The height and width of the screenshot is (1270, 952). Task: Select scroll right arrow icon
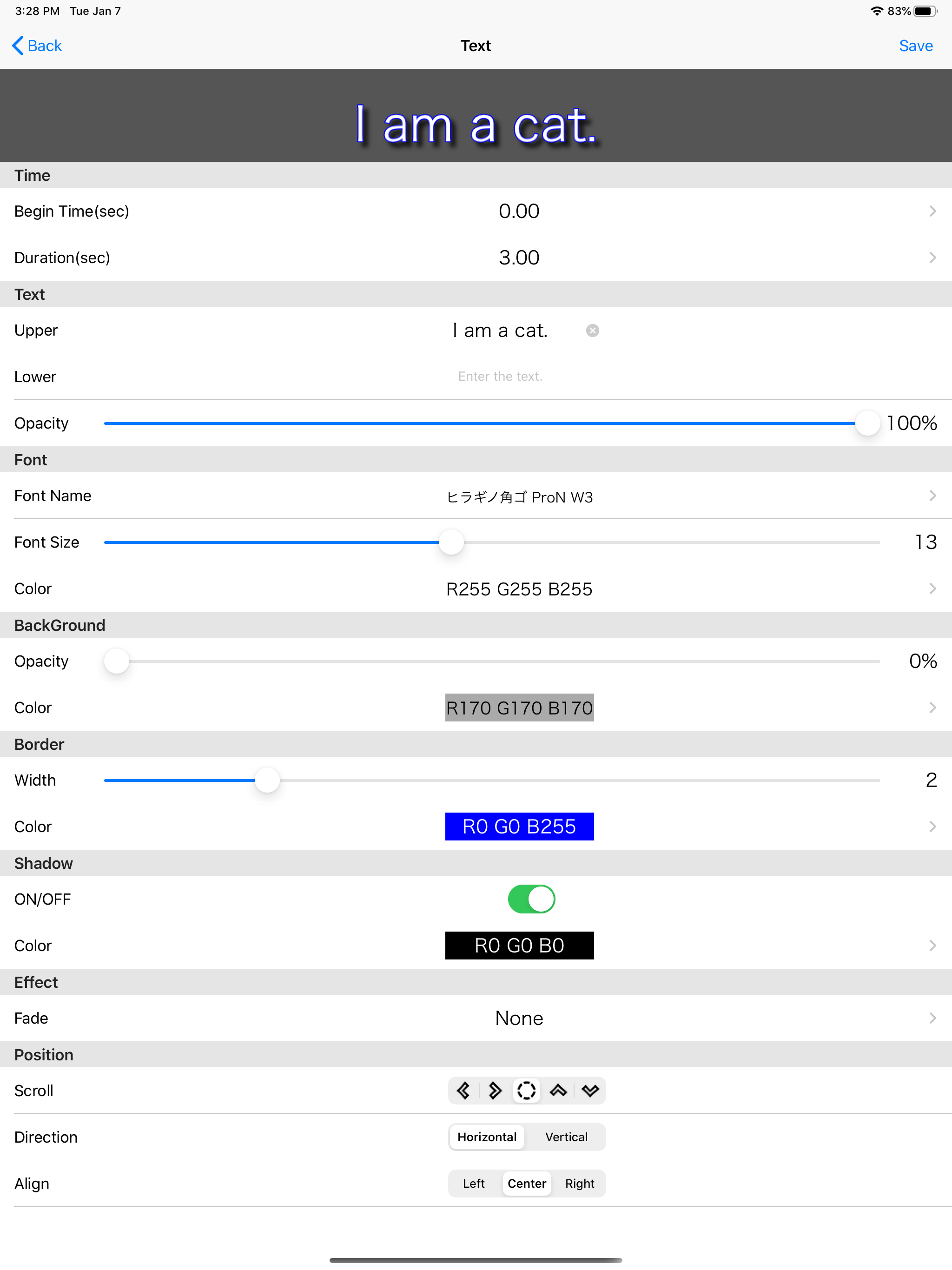495,1090
